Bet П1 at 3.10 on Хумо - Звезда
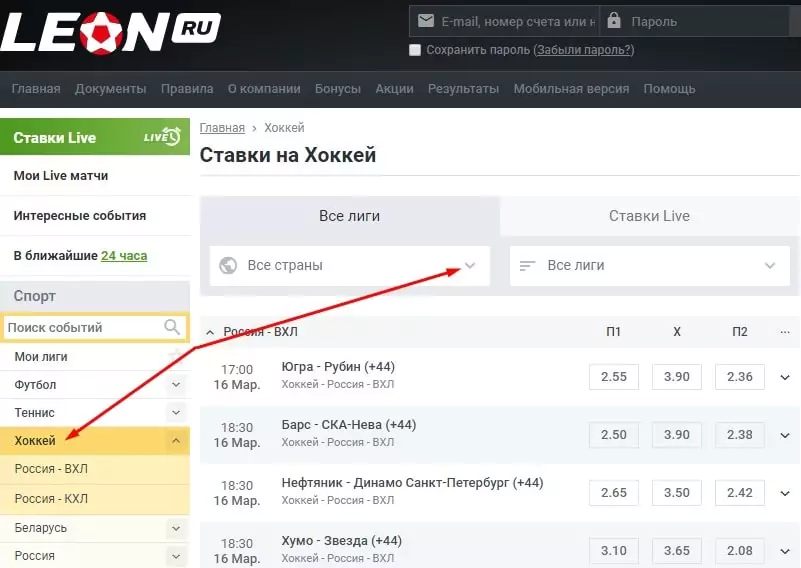The image size is (801, 568). coord(614,551)
